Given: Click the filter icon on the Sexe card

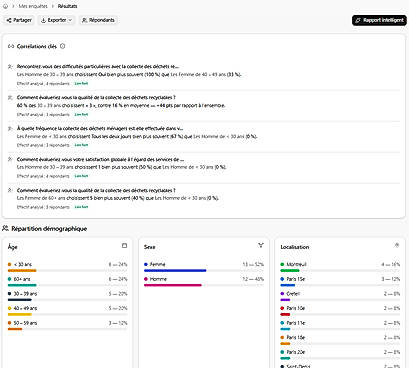Looking at the screenshot, I should [261, 246].
